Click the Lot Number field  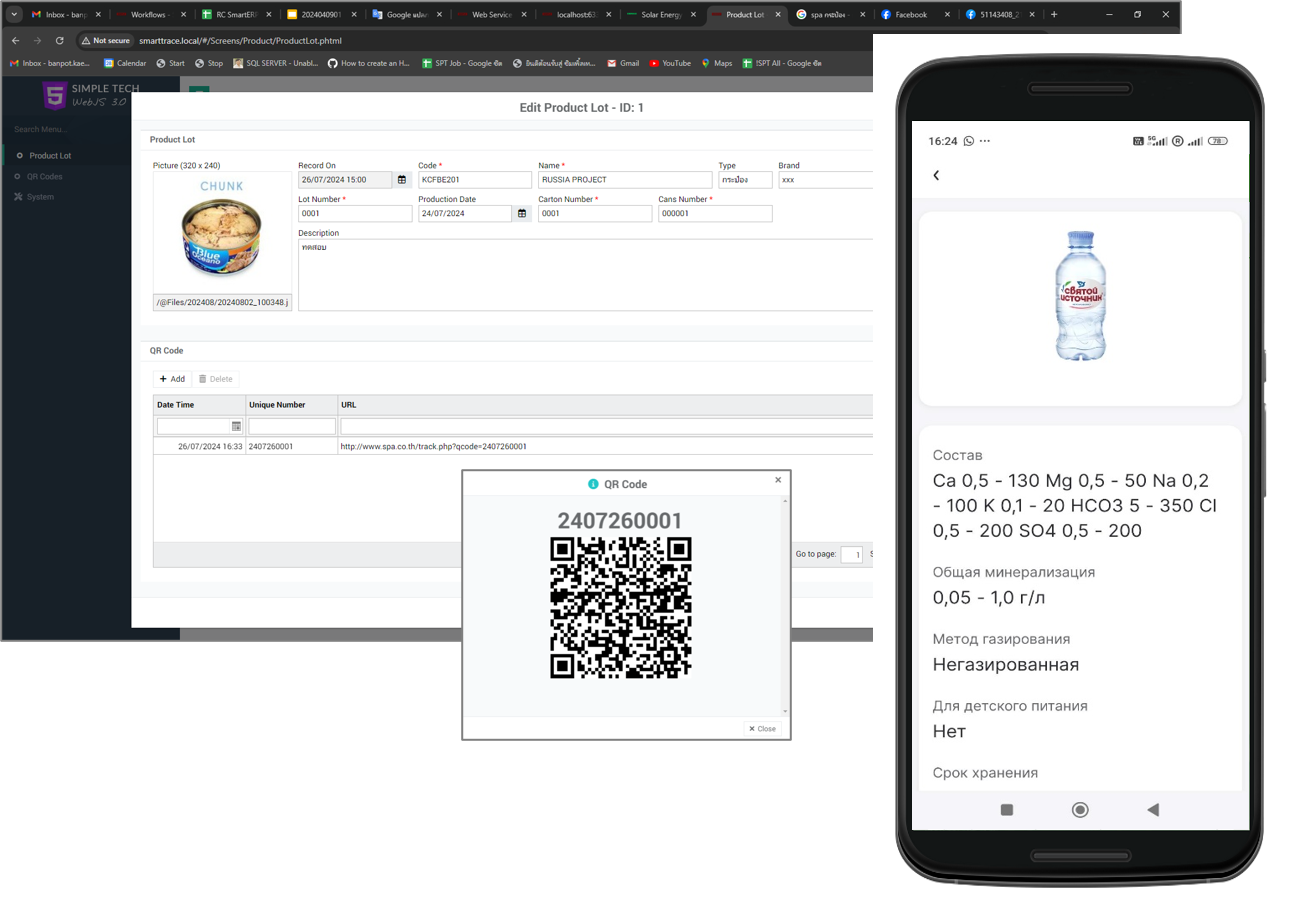click(x=355, y=214)
